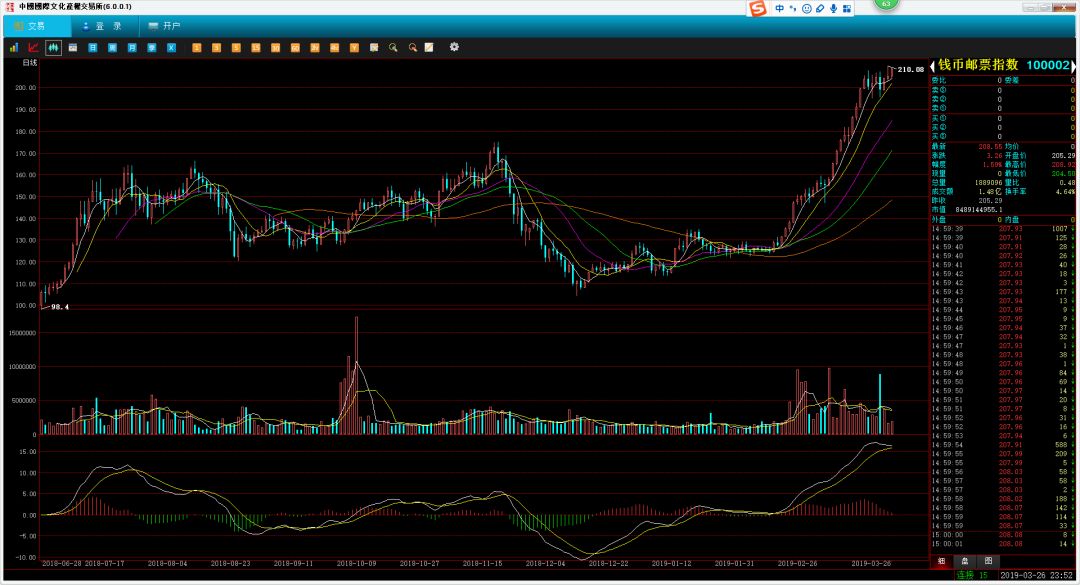Click the 15:00:01 last tick row
The image size is (1080, 585).
point(1002,544)
